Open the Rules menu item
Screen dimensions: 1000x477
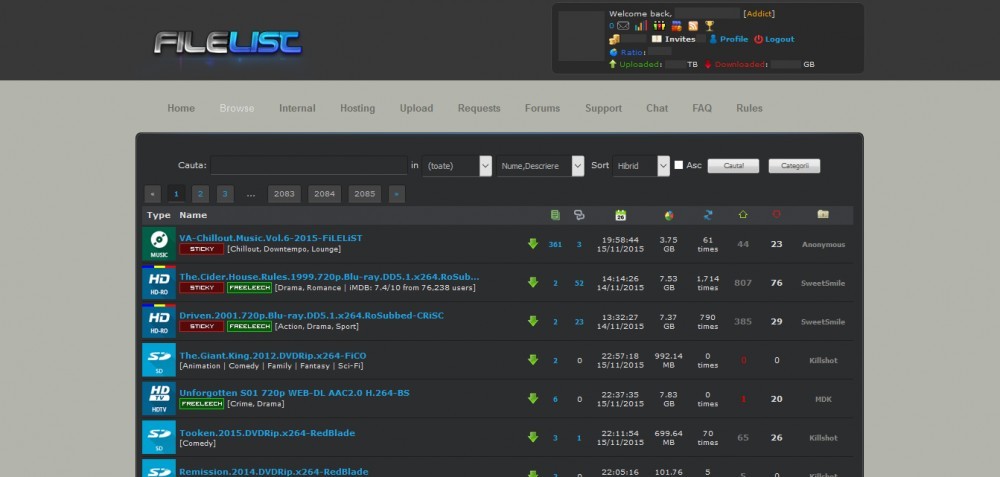(749, 108)
